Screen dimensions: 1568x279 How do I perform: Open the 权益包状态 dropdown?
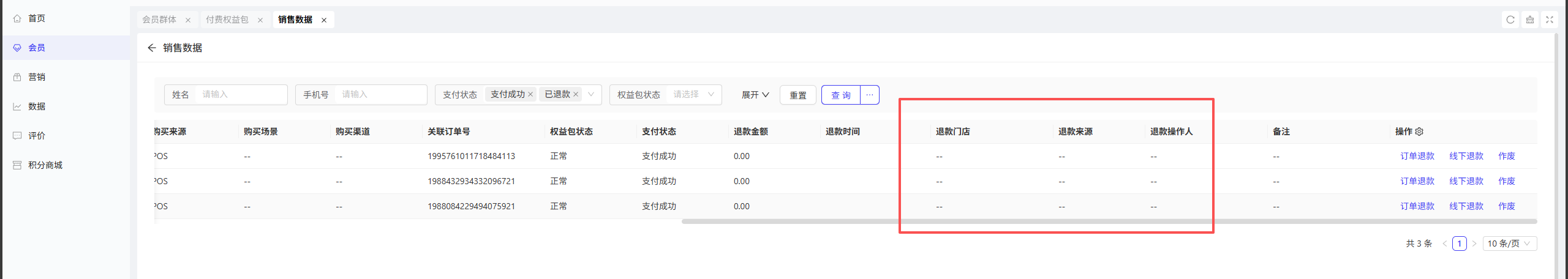coord(693,94)
